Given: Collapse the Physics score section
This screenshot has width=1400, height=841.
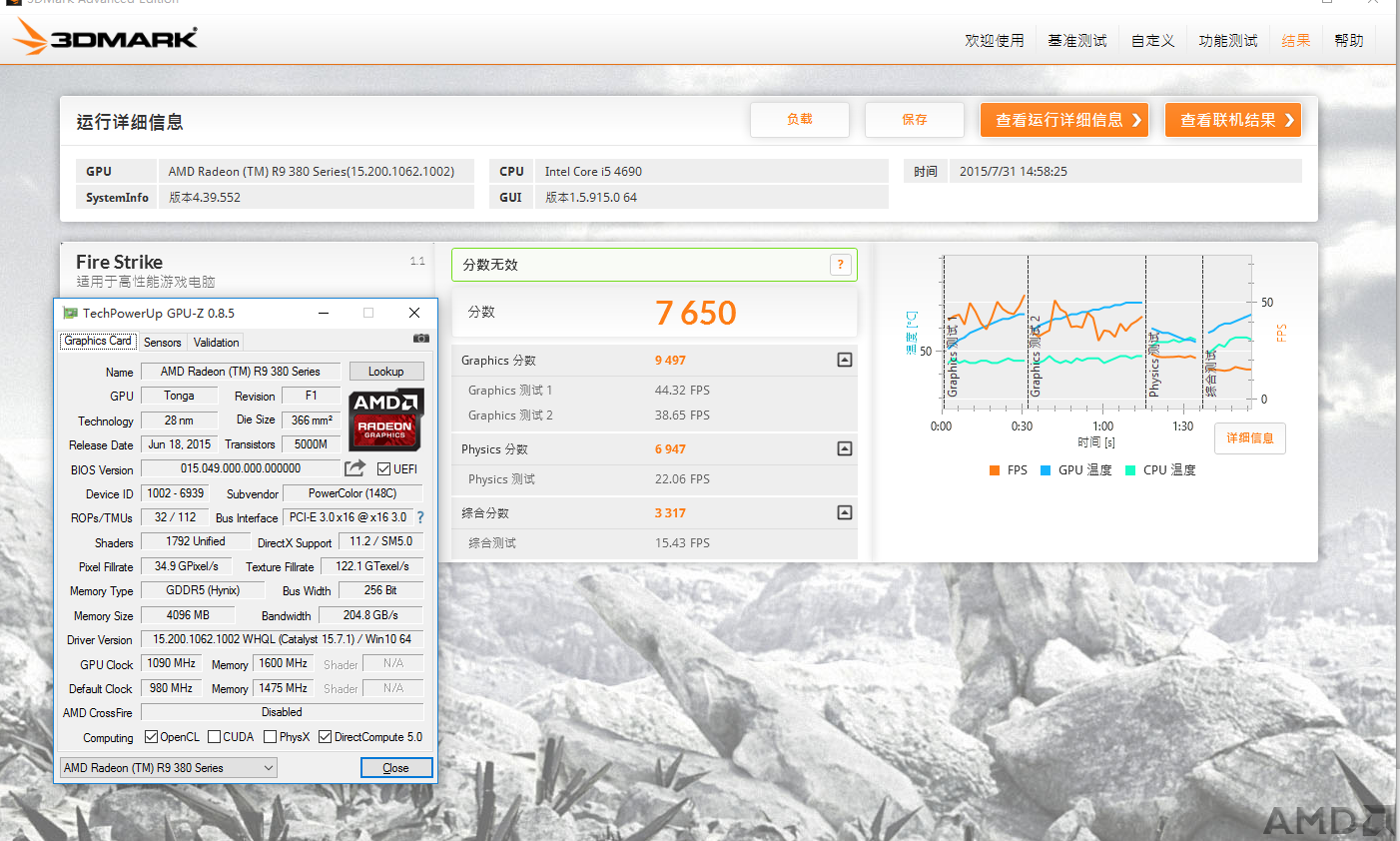Looking at the screenshot, I should (x=845, y=448).
